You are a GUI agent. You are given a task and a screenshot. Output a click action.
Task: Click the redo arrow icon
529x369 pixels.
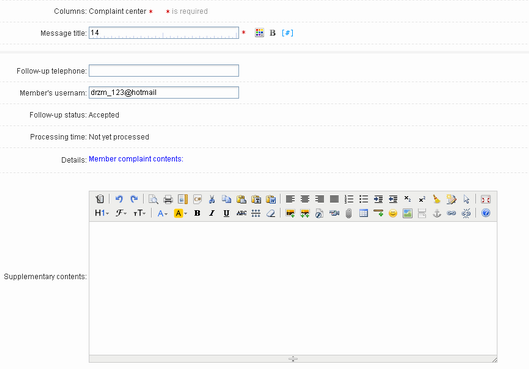pyautogui.click(x=134, y=199)
